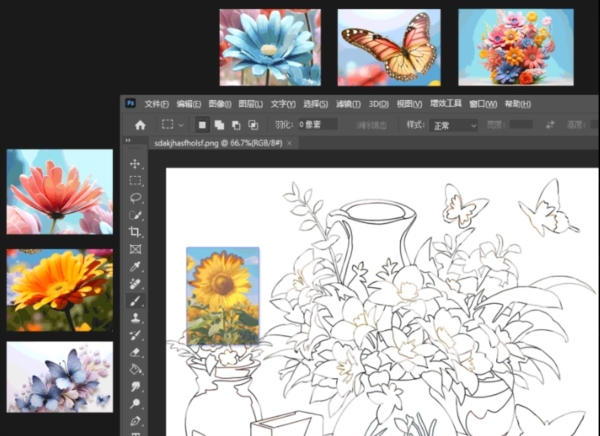
Task: Enable Add to Selection mode
Action: [219, 125]
